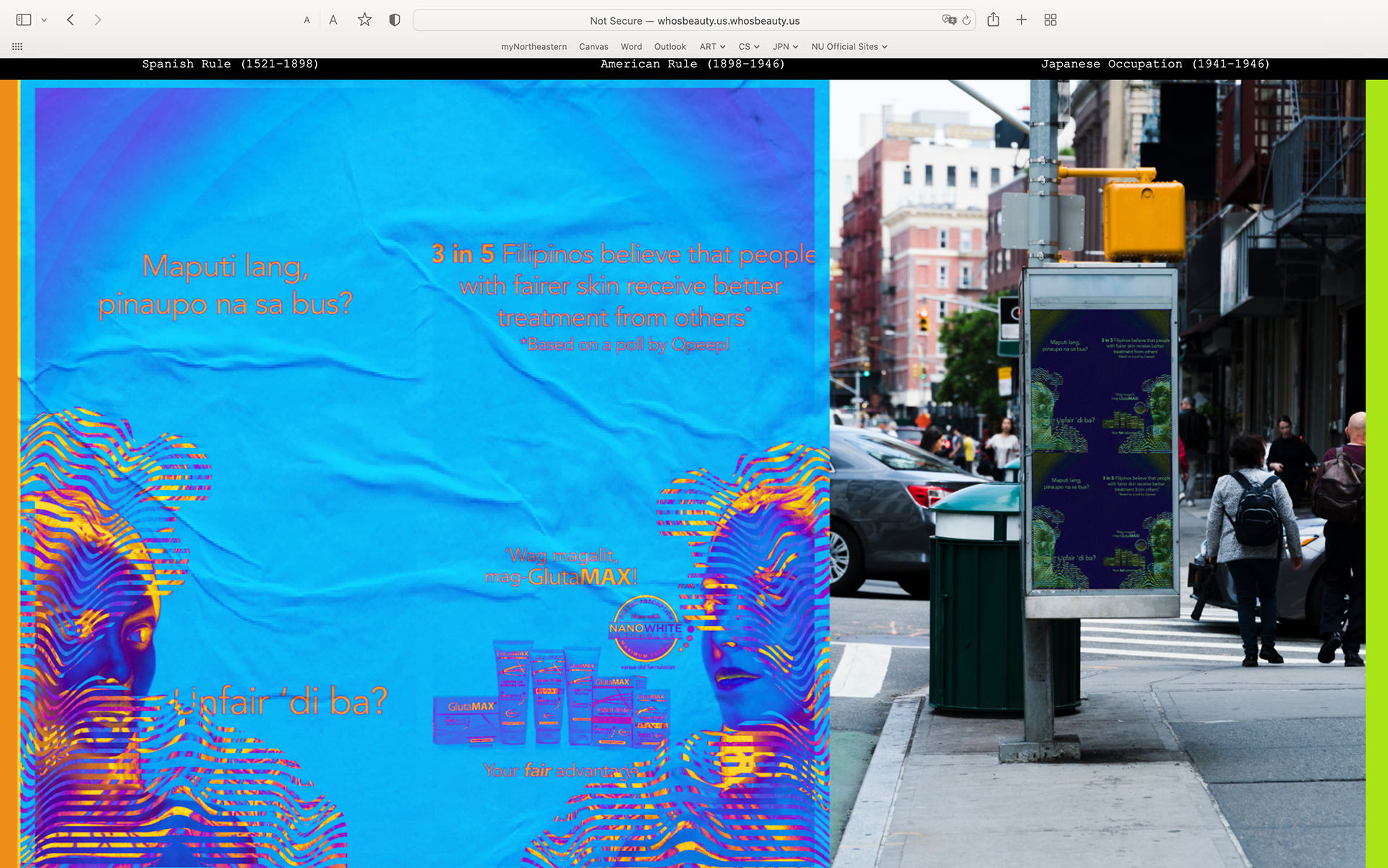Click the '3 in 5 Filipinos' headline text
1388x868 pixels.
pos(623,286)
